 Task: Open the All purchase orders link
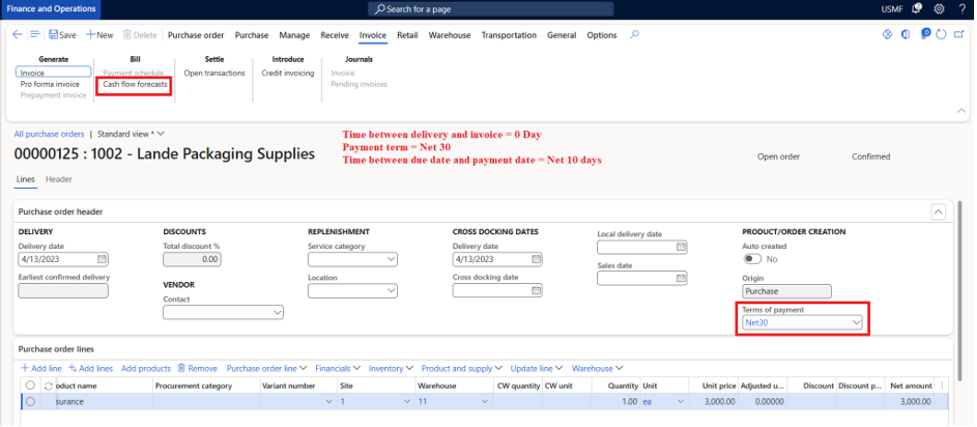click(x=49, y=133)
